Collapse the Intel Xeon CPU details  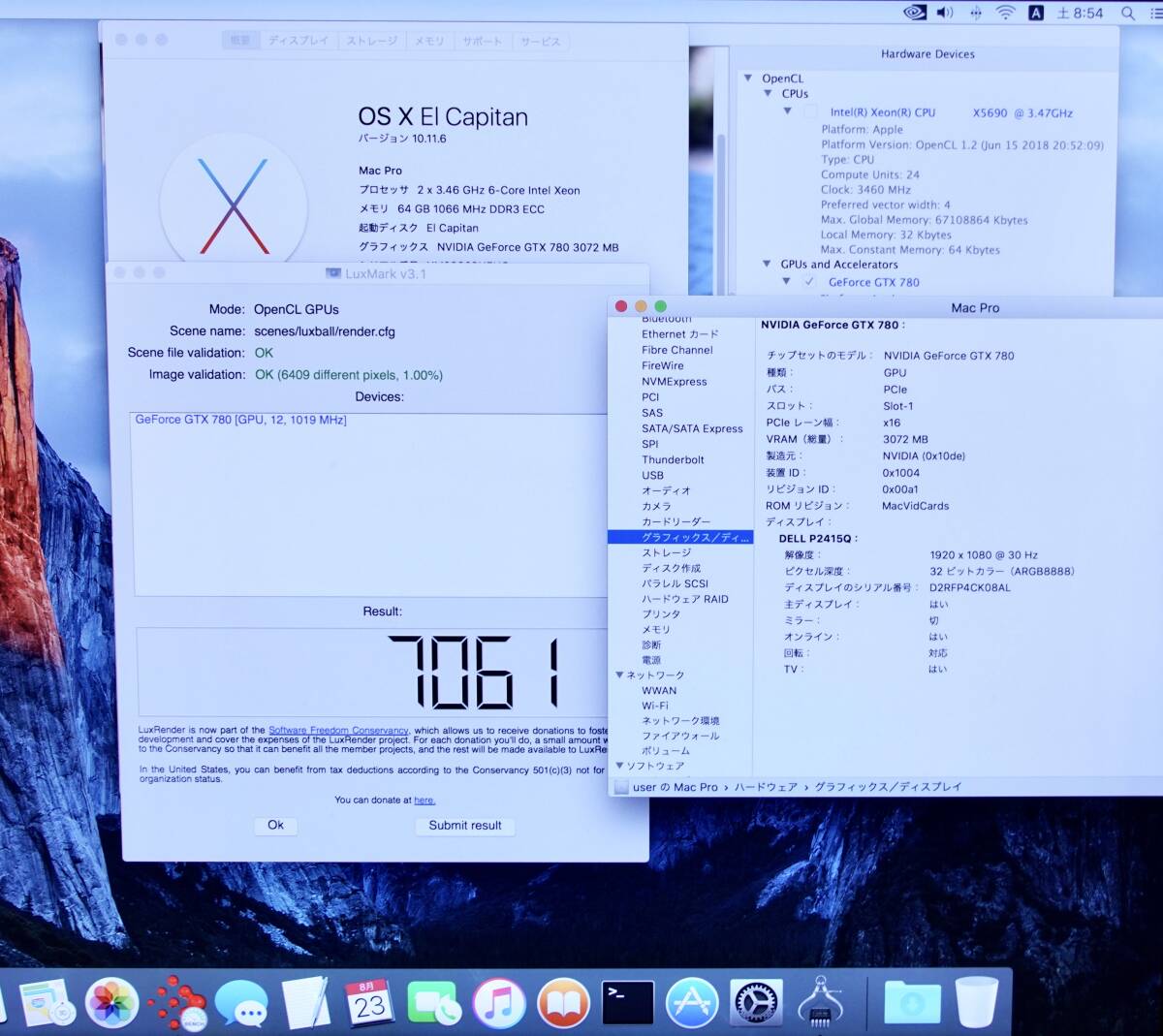pyautogui.click(x=788, y=112)
